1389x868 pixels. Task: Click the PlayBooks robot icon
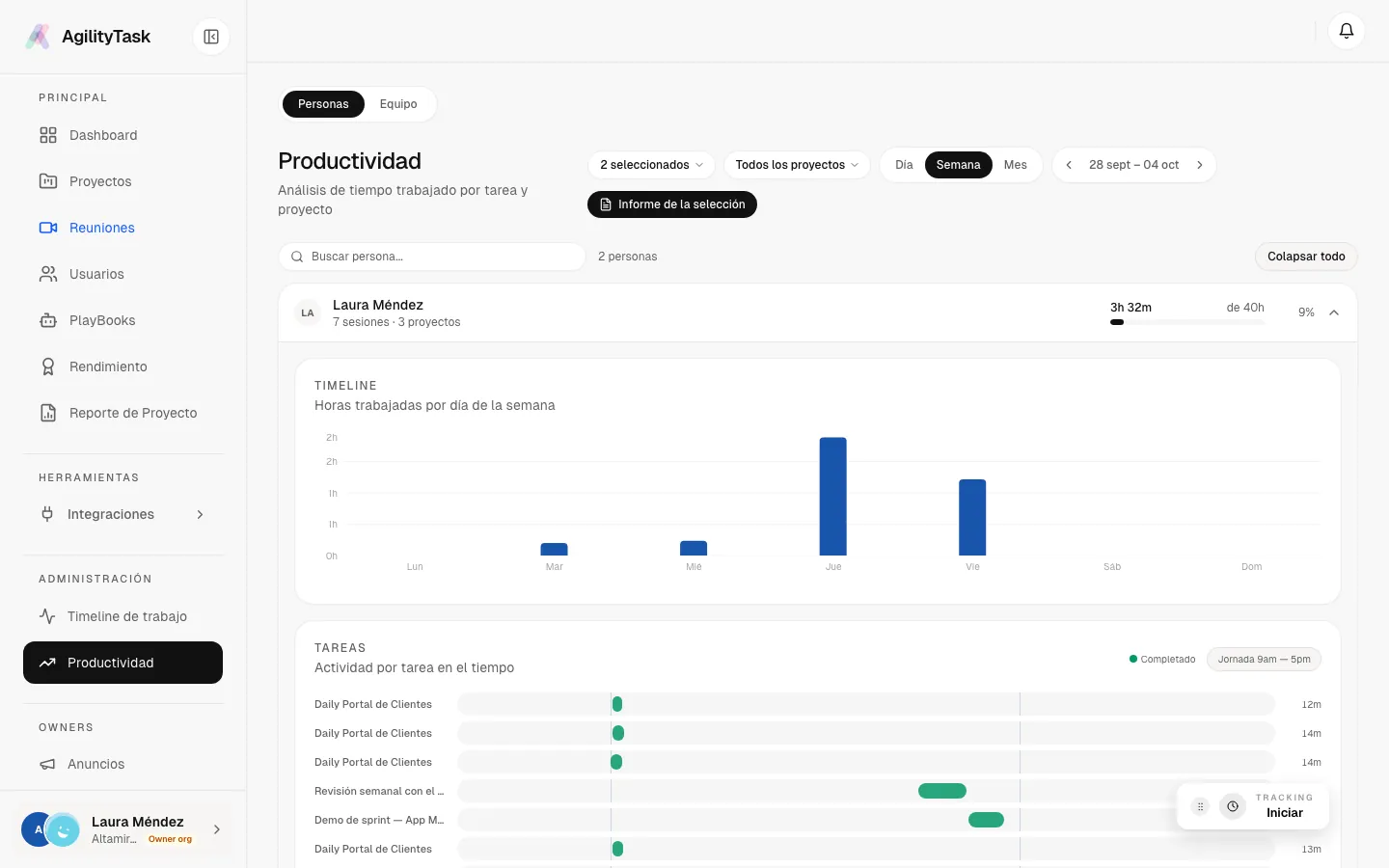click(x=48, y=320)
